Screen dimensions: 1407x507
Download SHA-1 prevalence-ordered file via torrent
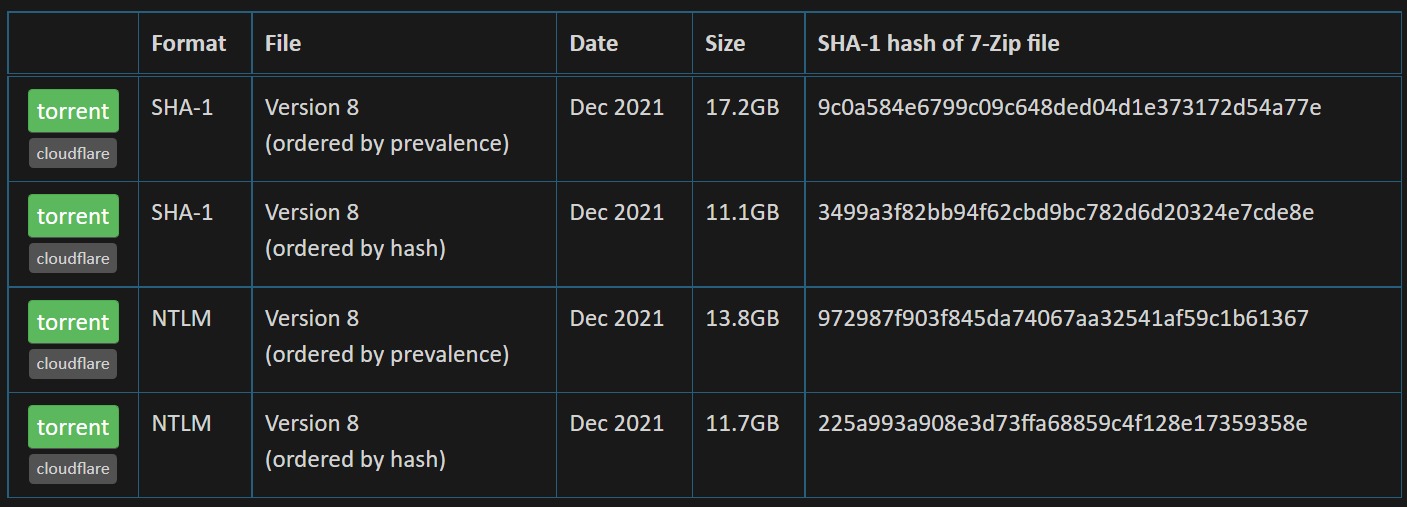73,111
